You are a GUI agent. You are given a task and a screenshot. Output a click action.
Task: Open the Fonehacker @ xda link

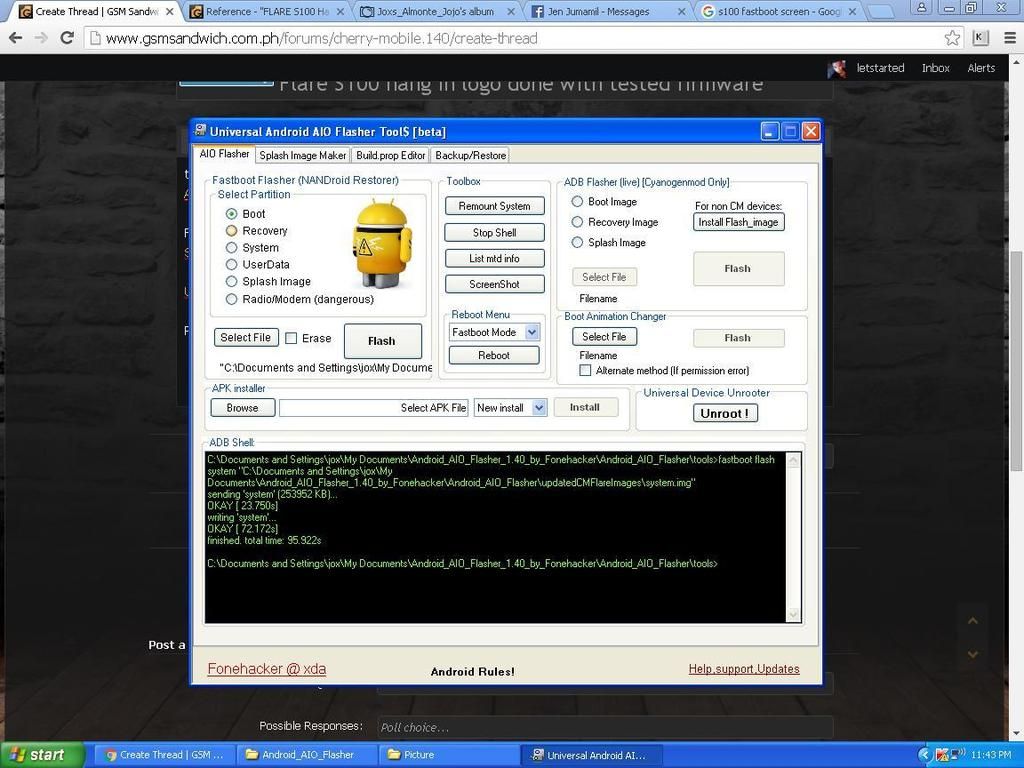[266, 669]
